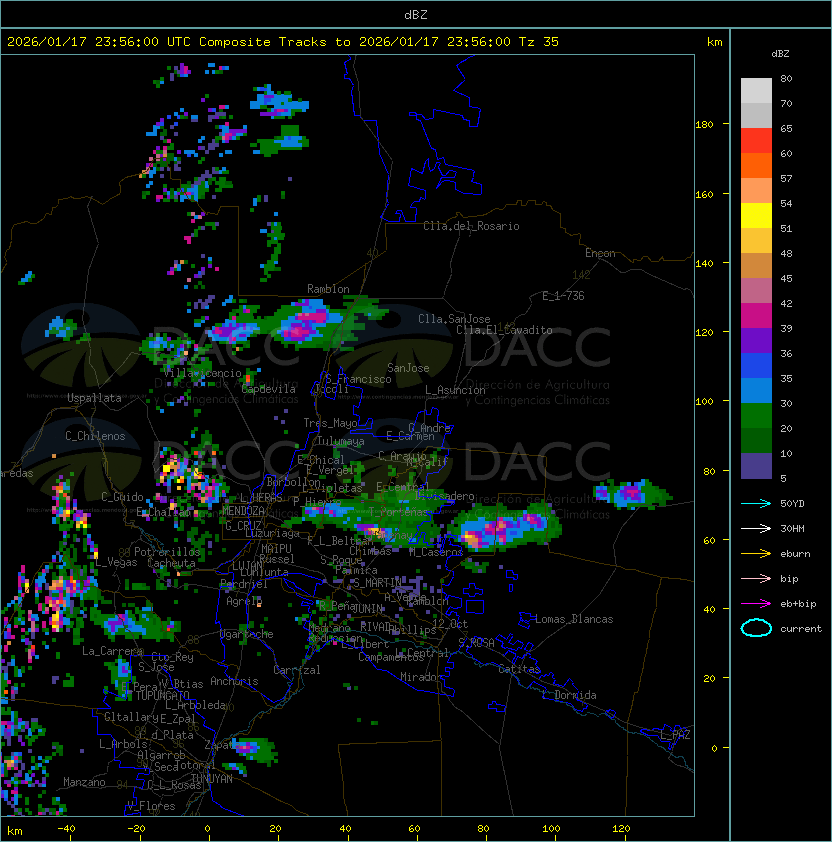This screenshot has width=832, height=842.
Task: Click the Anchoris map label
Action: (234, 681)
